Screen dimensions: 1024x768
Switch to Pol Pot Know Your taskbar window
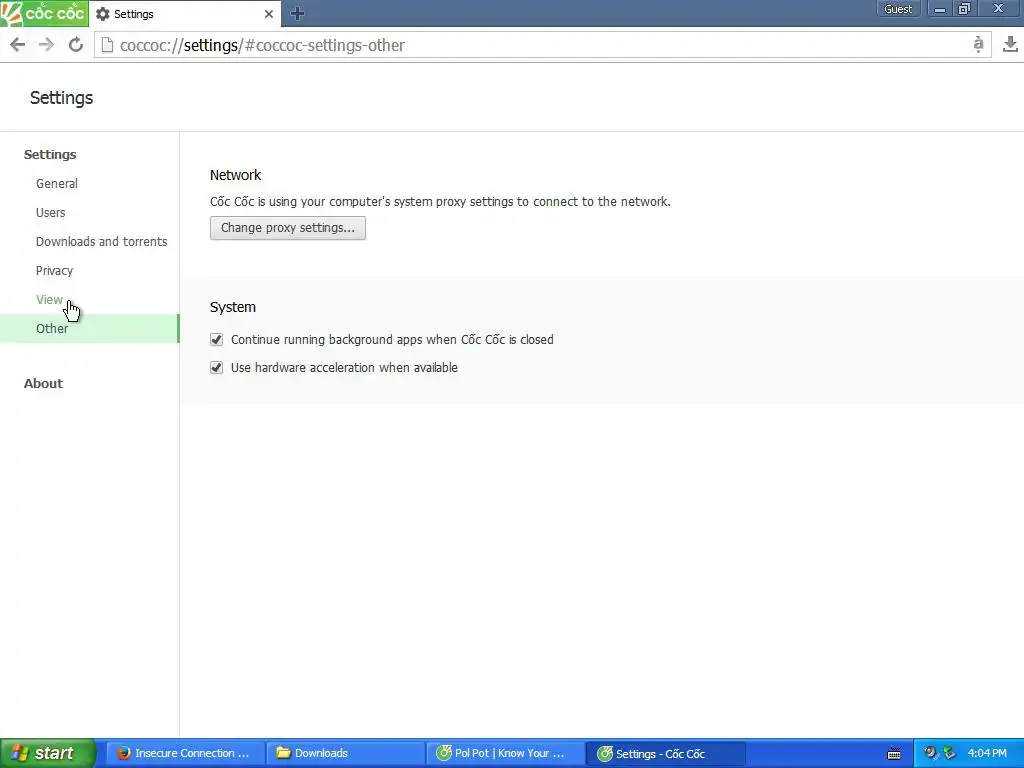pos(505,754)
